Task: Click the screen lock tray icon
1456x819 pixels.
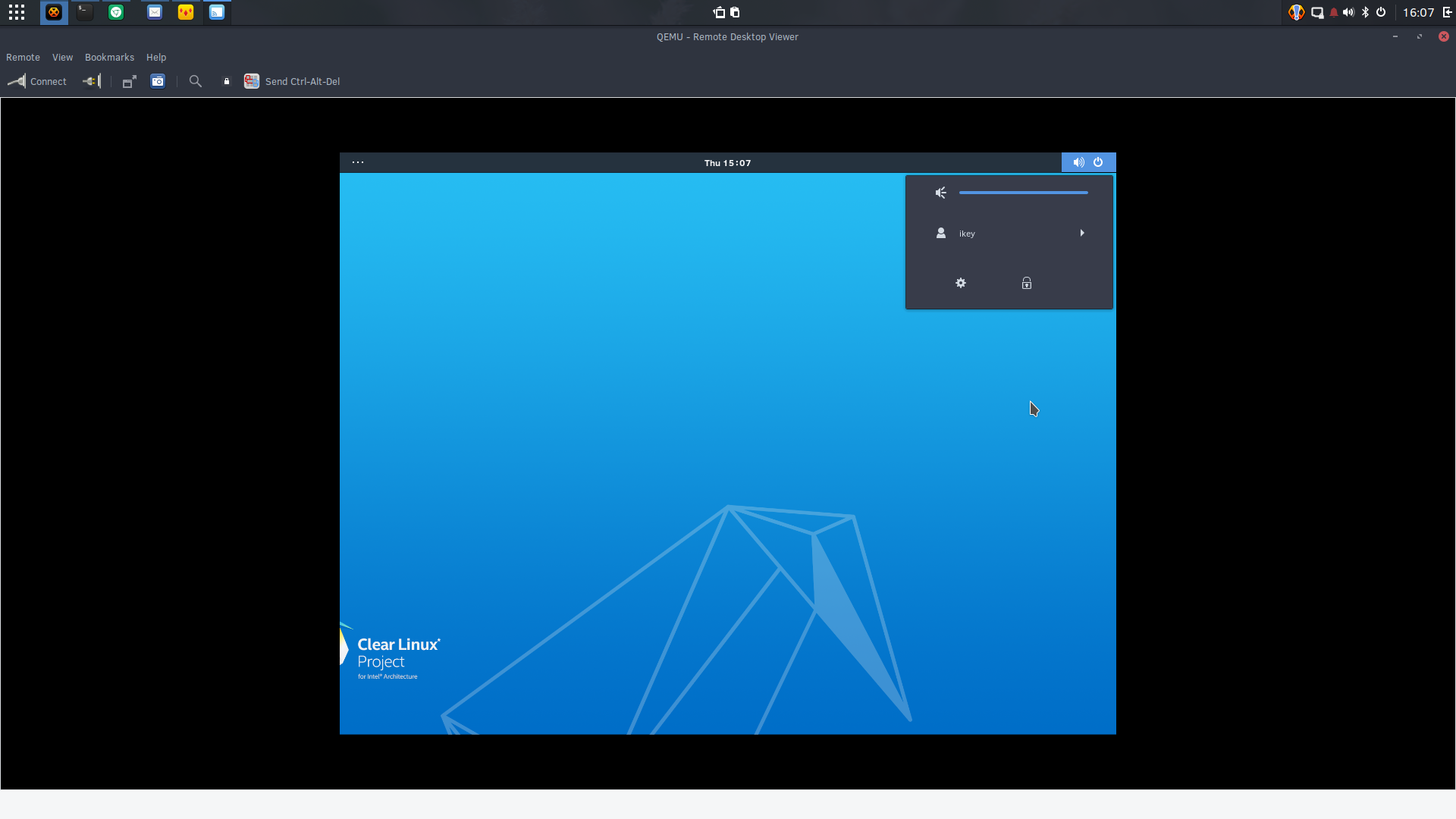Action: 1317,12
